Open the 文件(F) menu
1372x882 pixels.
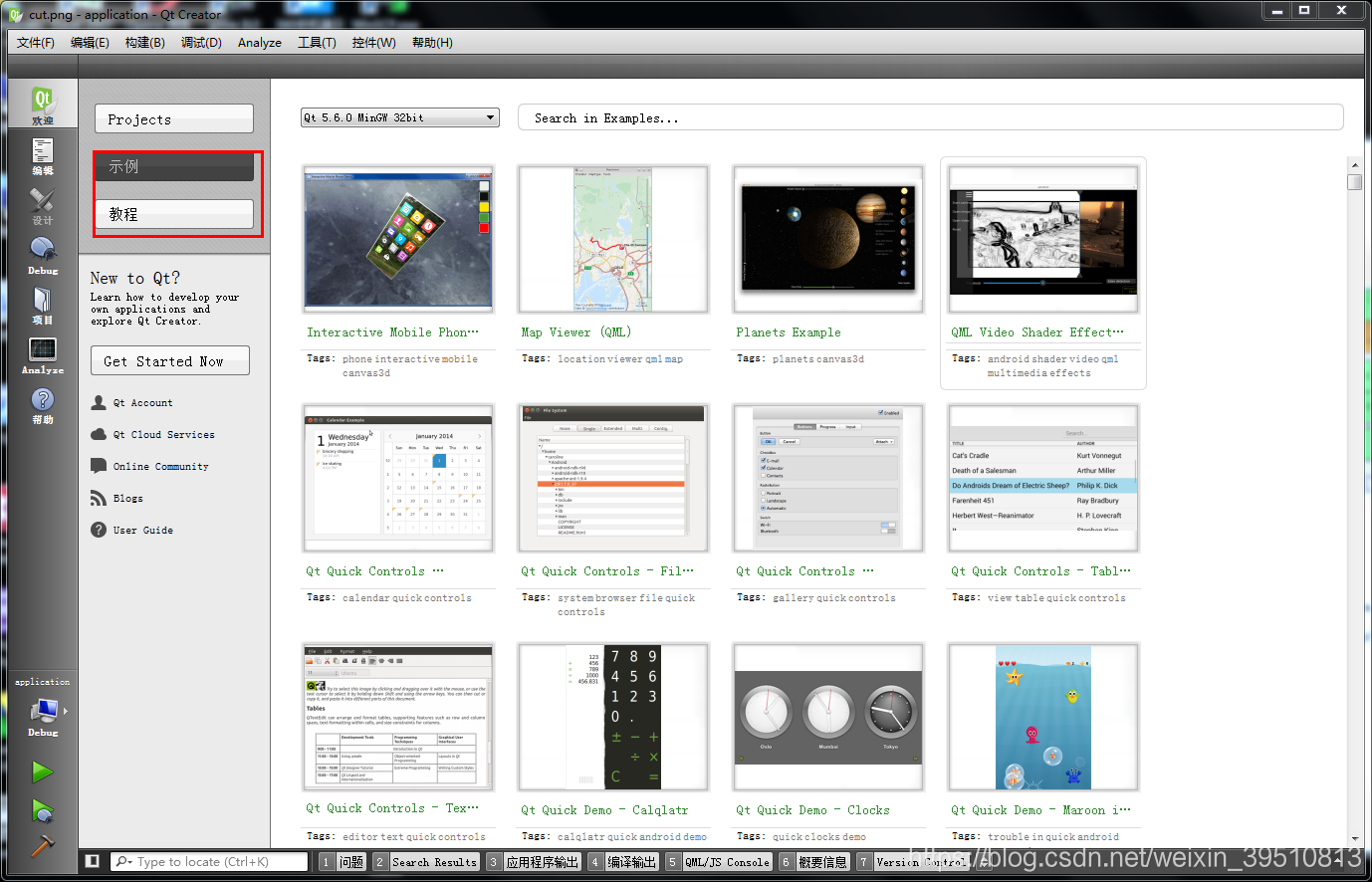click(x=36, y=42)
